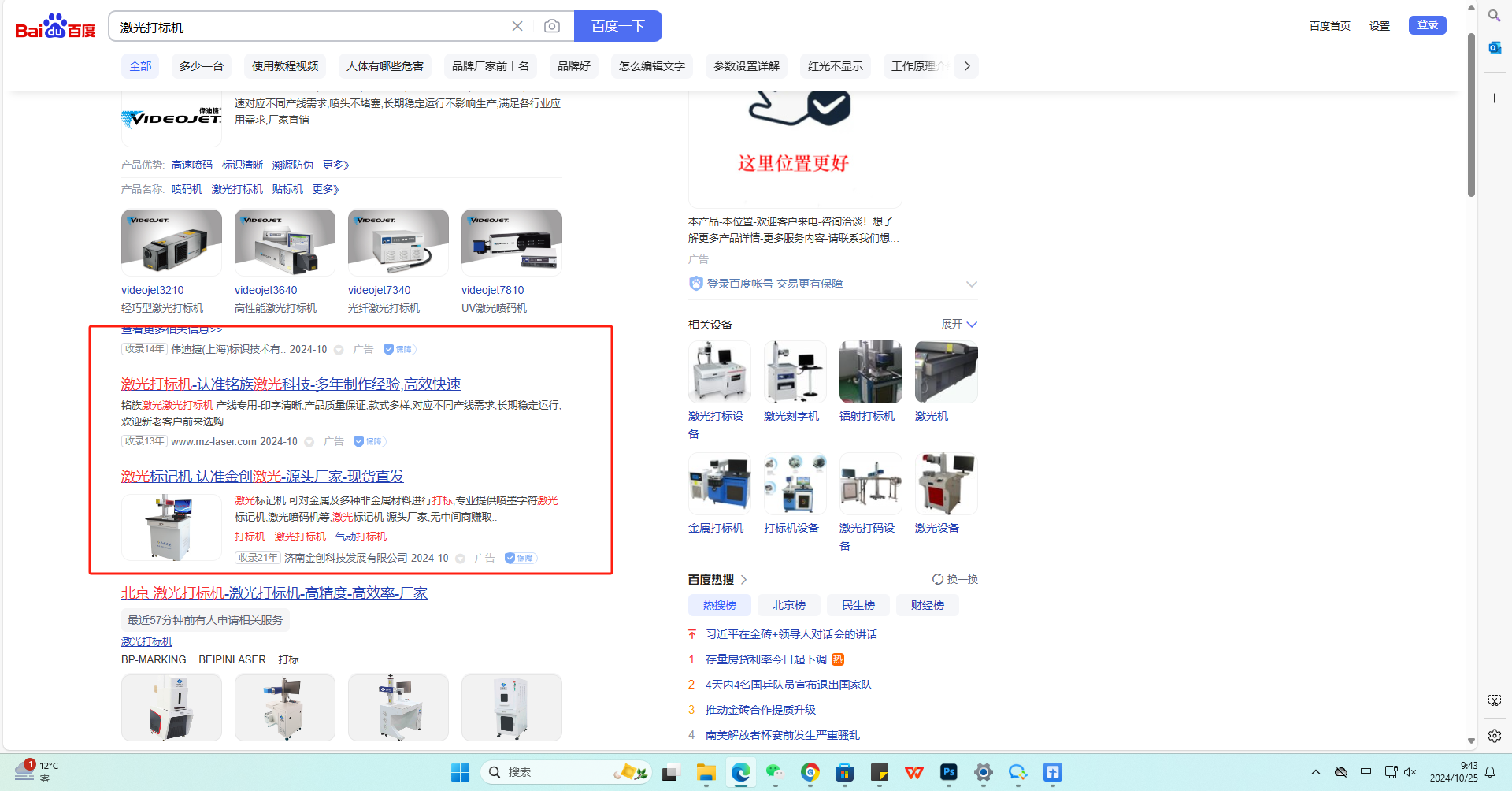Viewport: 1512px width, 791px height.
Task: Open the 金属打标机 related device thumbnail
Action: (x=720, y=484)
